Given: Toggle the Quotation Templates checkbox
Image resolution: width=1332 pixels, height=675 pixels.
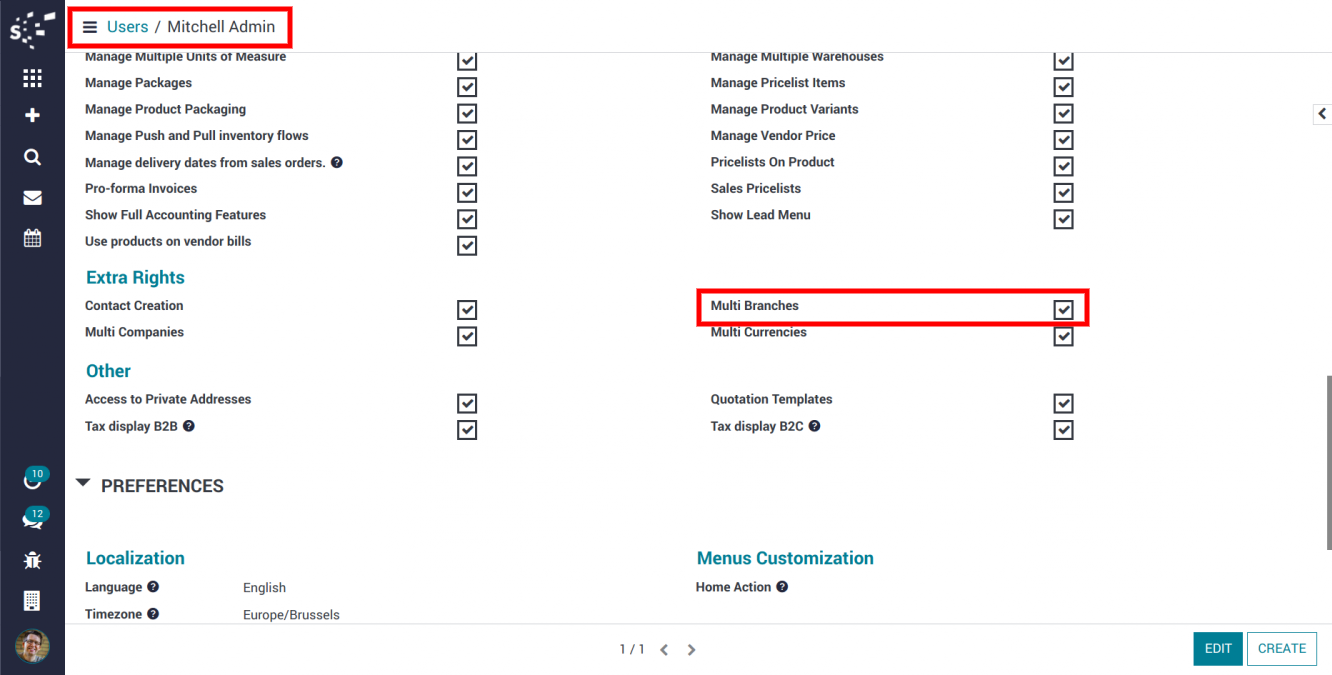Looking at the screenshot, I should point(1063,403).
